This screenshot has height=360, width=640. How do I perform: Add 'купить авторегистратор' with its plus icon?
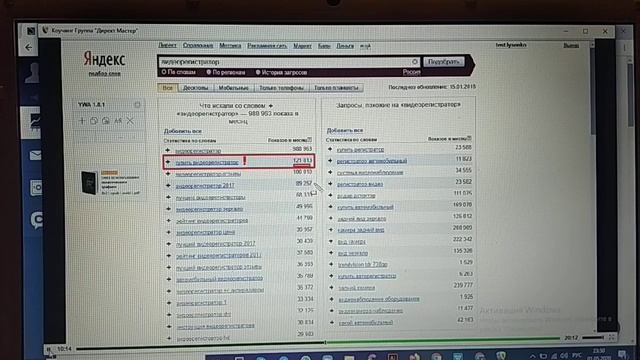click(x=331, y=276)
